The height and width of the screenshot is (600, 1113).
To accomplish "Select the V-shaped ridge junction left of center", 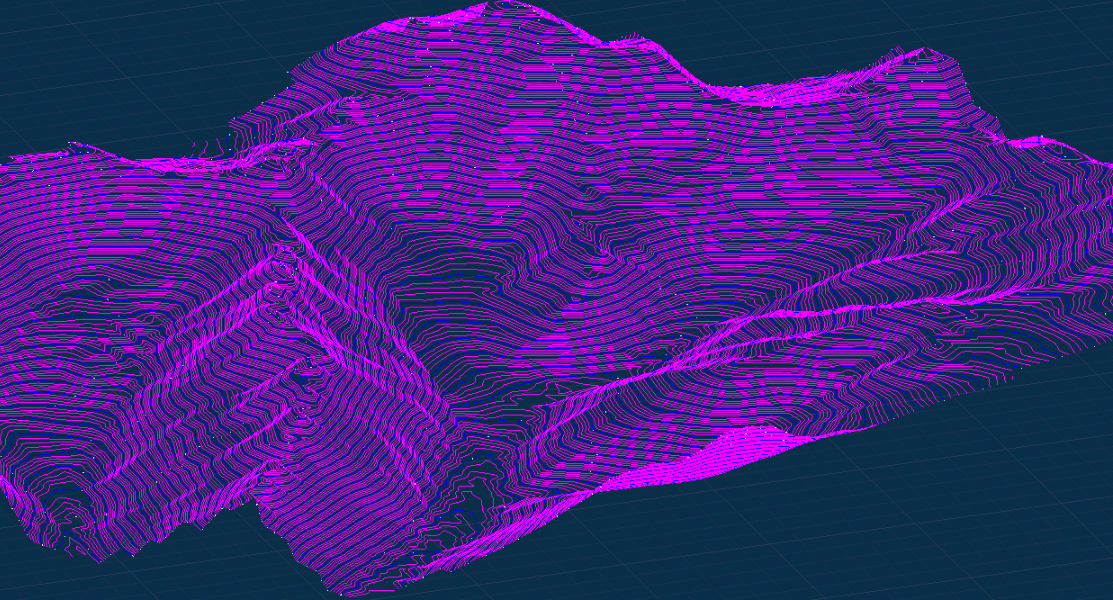I will [x=280, y=262].
